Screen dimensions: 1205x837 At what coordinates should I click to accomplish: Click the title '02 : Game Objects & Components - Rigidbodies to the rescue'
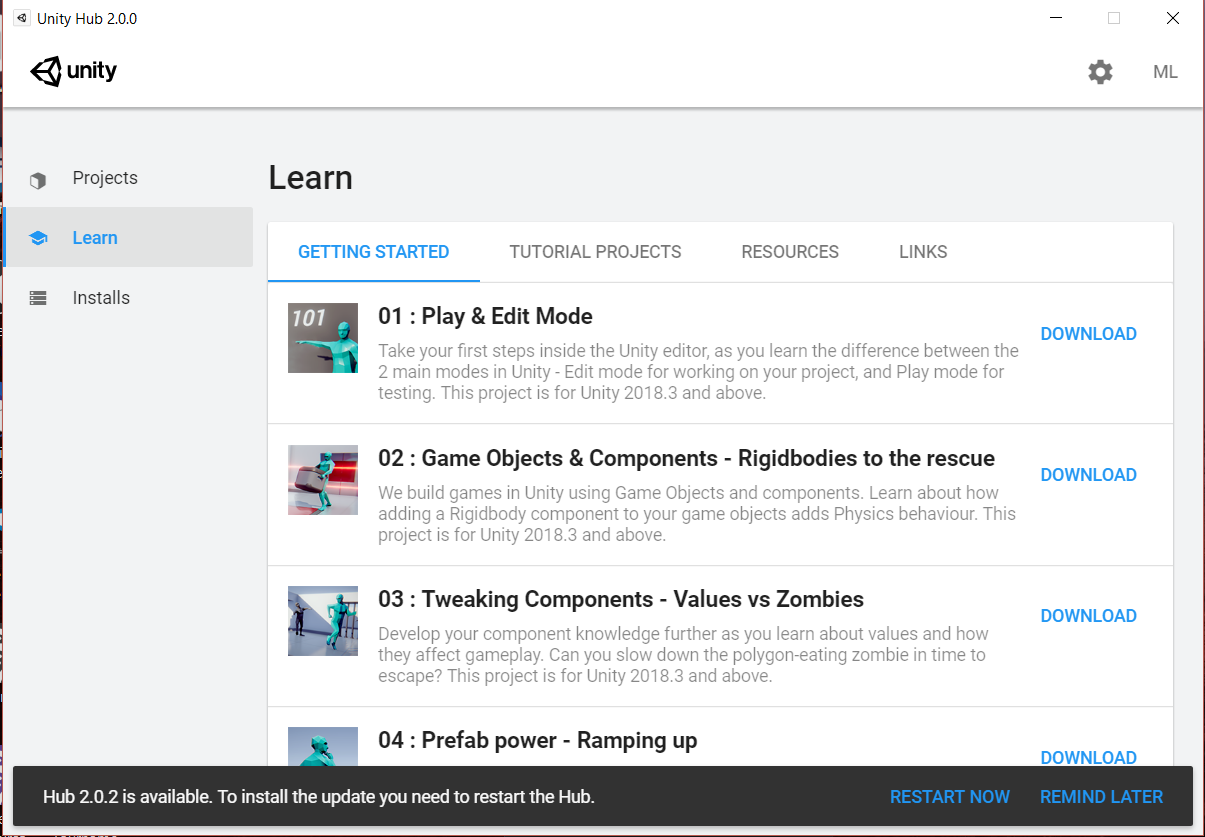(x=686, y=458)
